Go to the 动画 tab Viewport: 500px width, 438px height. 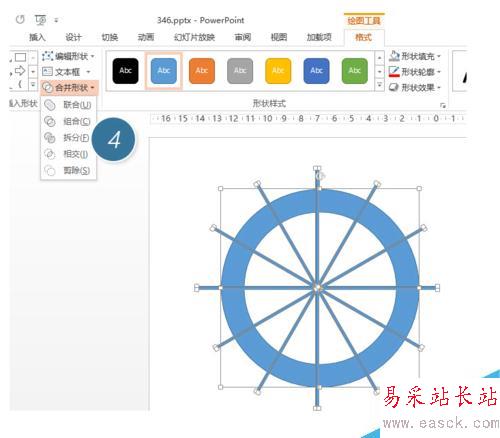coord(146,37)
